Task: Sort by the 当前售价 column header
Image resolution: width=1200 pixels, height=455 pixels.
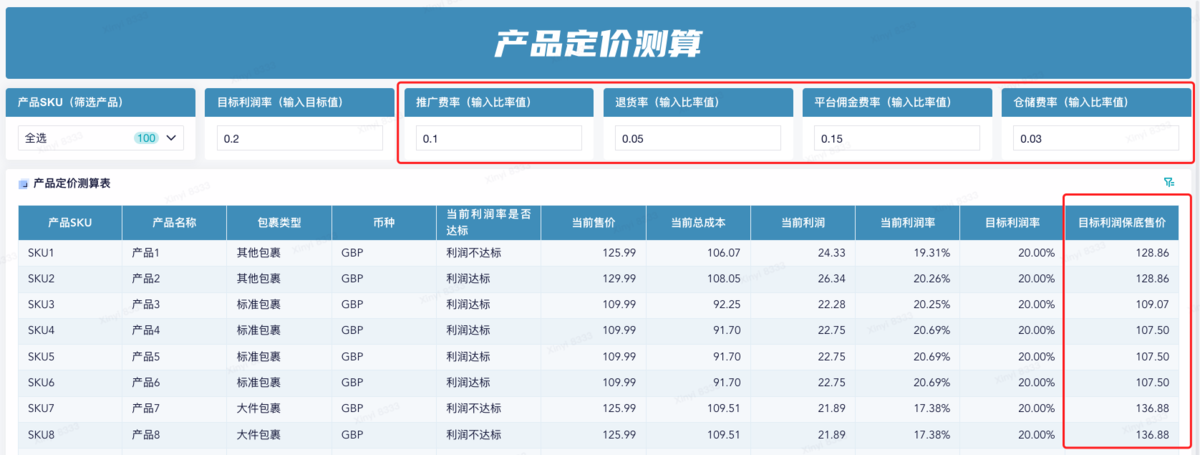Action: 593,222
